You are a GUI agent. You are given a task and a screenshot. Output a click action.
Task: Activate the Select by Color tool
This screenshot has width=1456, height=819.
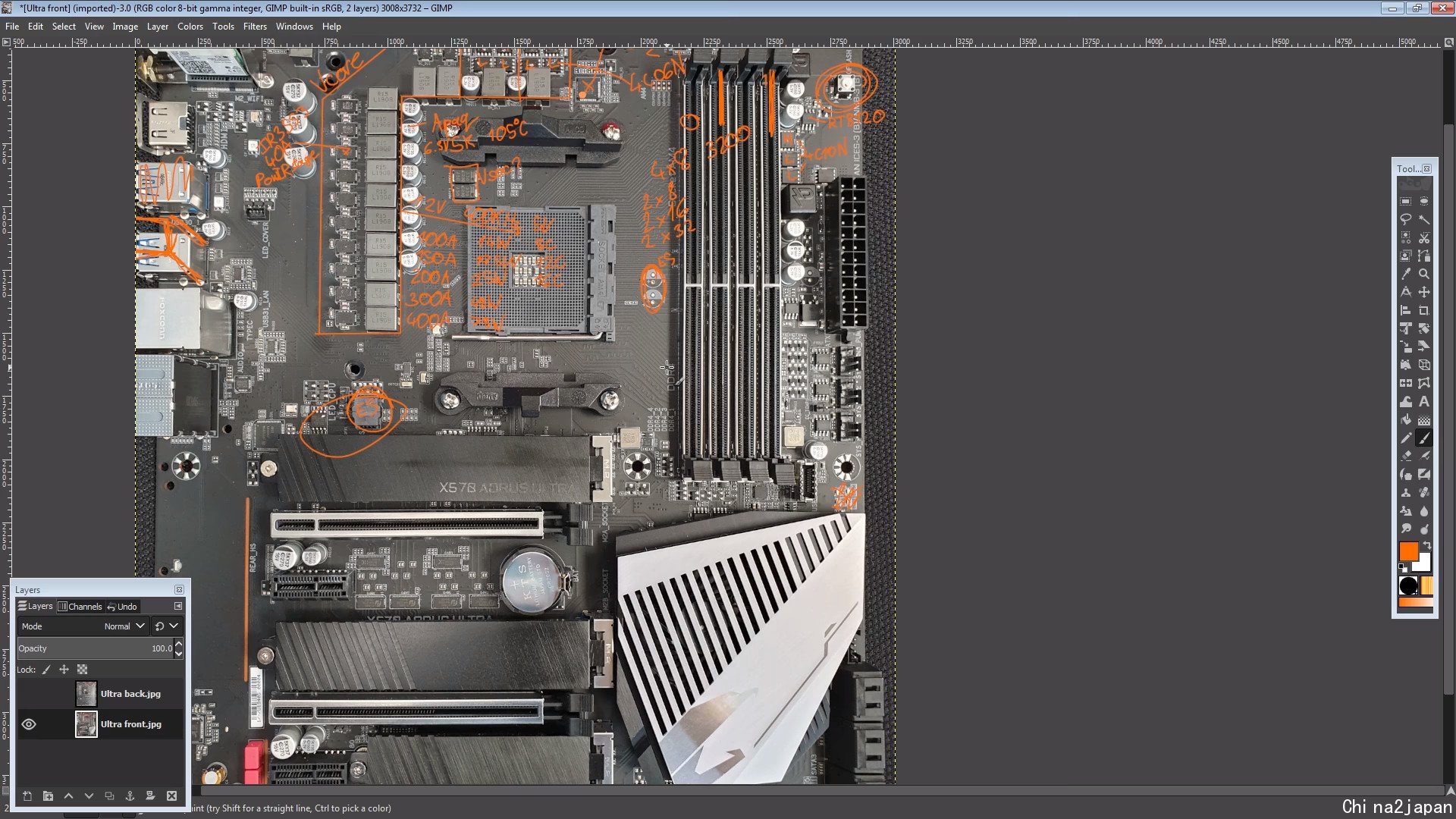1405,238
